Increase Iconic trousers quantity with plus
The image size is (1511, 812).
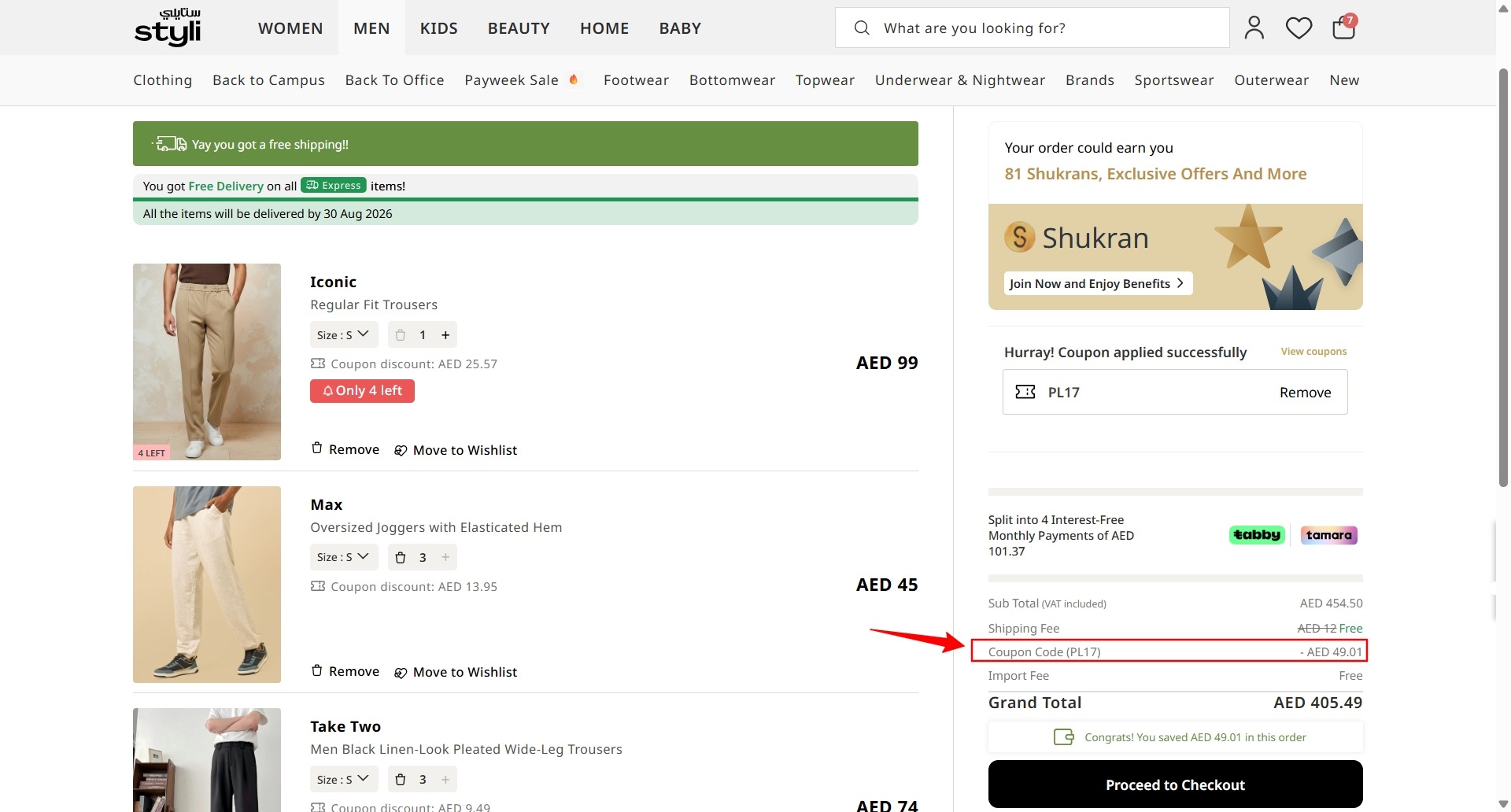click(445, 335)
